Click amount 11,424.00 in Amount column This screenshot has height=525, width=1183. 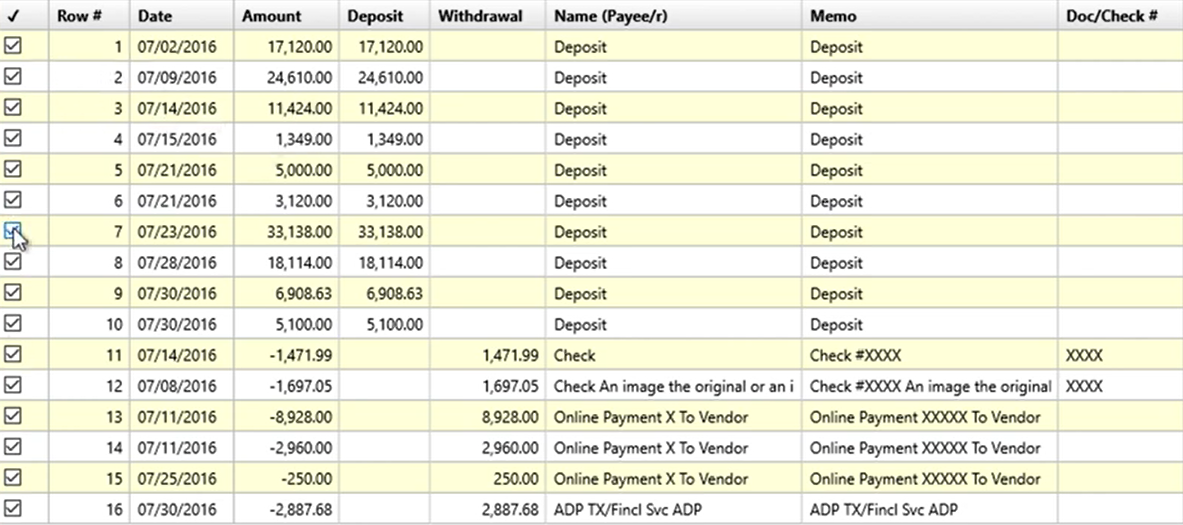tap(287, 109)
